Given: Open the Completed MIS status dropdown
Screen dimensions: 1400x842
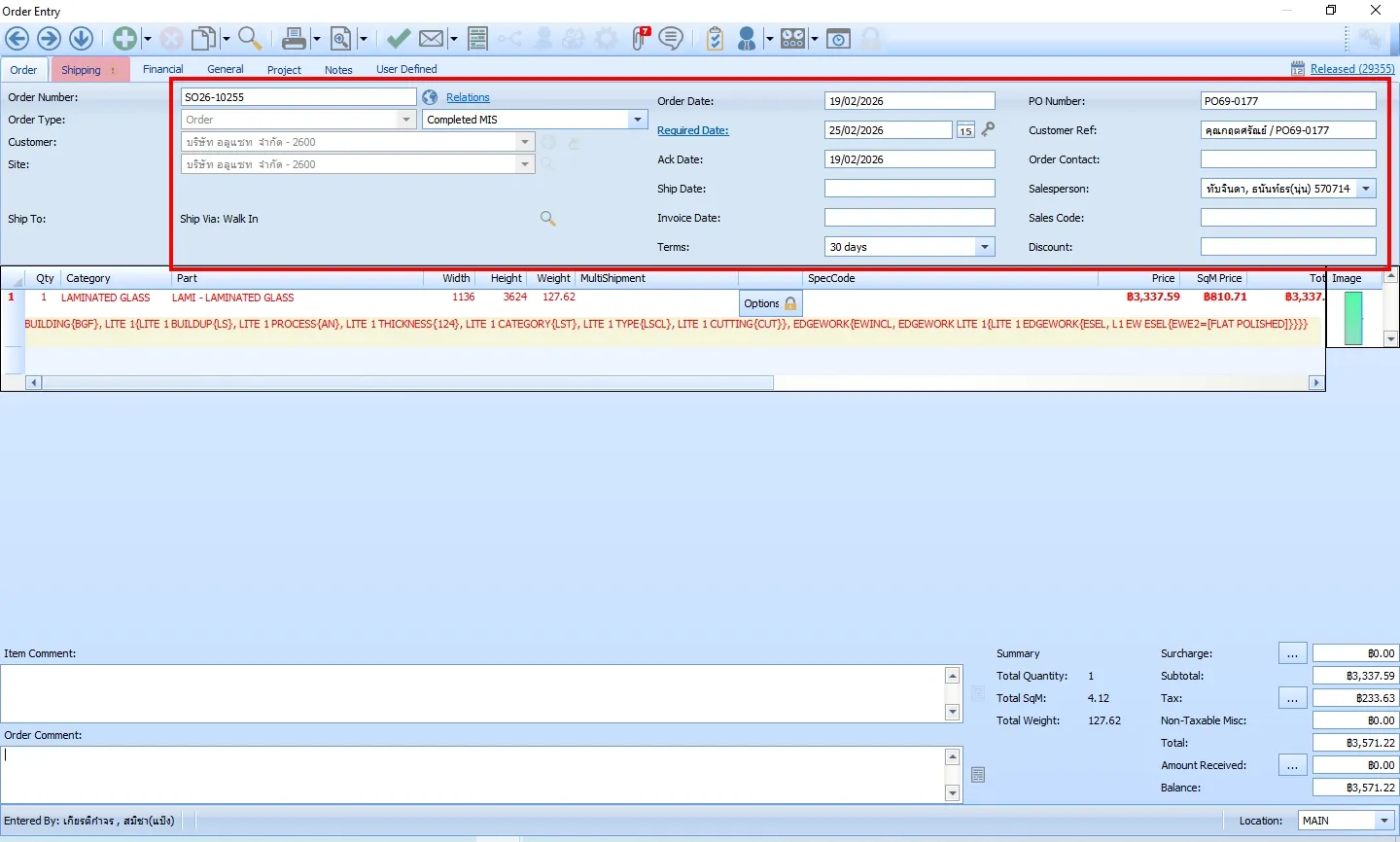Looking at the screenshot, I should 638,120.
